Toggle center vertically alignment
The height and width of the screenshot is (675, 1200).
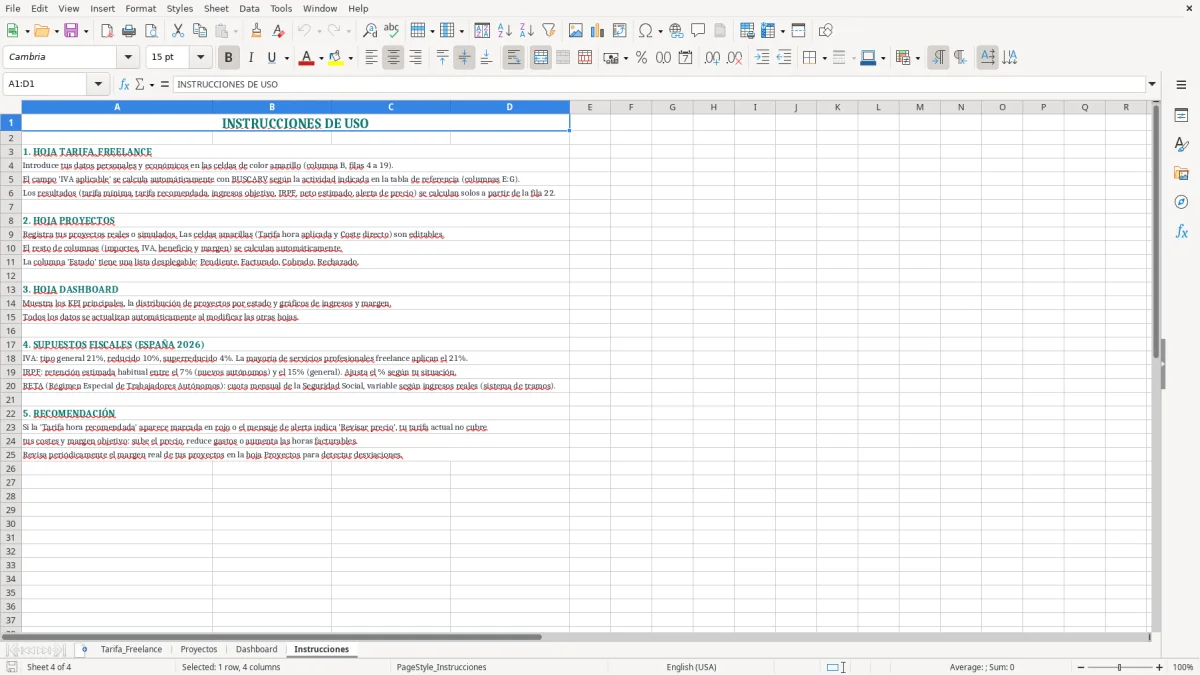pos(464,58)
